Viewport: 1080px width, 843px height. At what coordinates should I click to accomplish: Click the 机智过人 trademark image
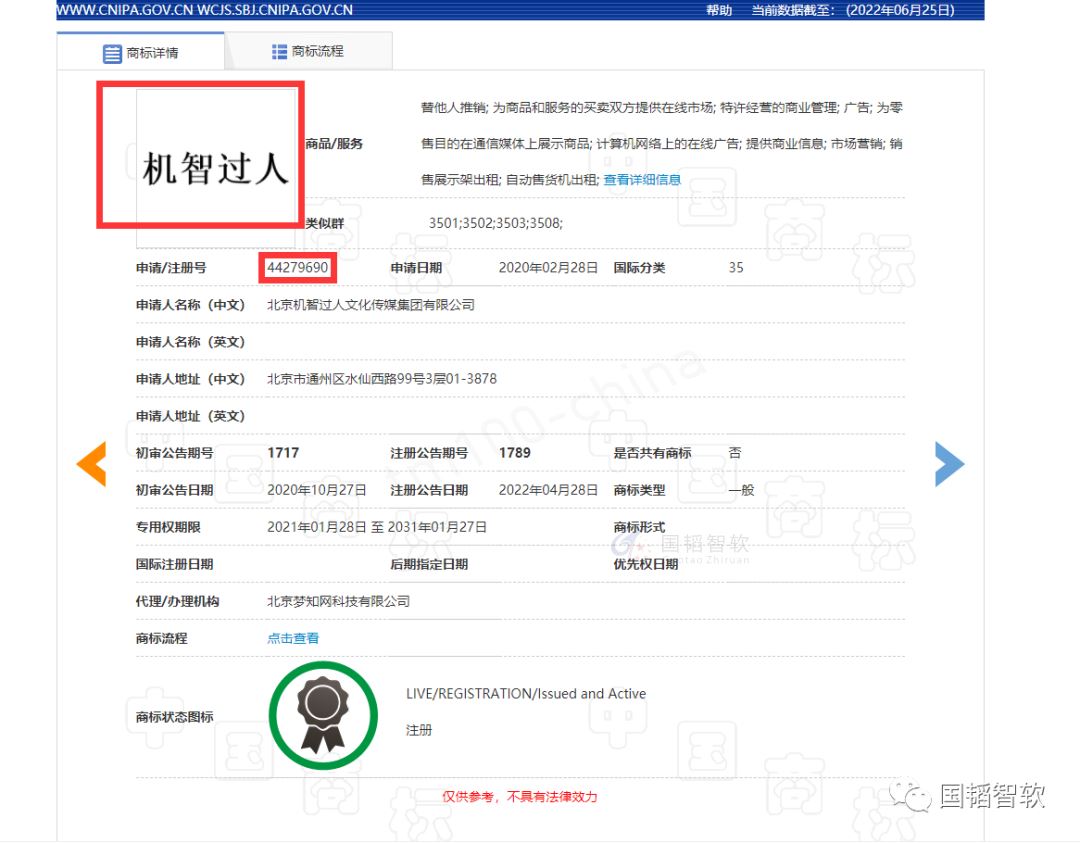[216, 168]
